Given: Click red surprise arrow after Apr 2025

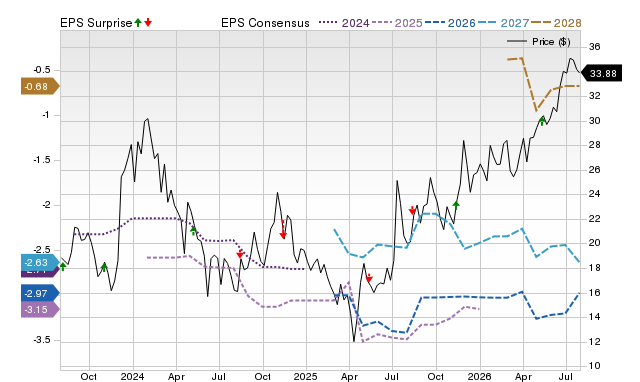Looking at the screenshot, I should pyautogui.click(x=369, y=278).
